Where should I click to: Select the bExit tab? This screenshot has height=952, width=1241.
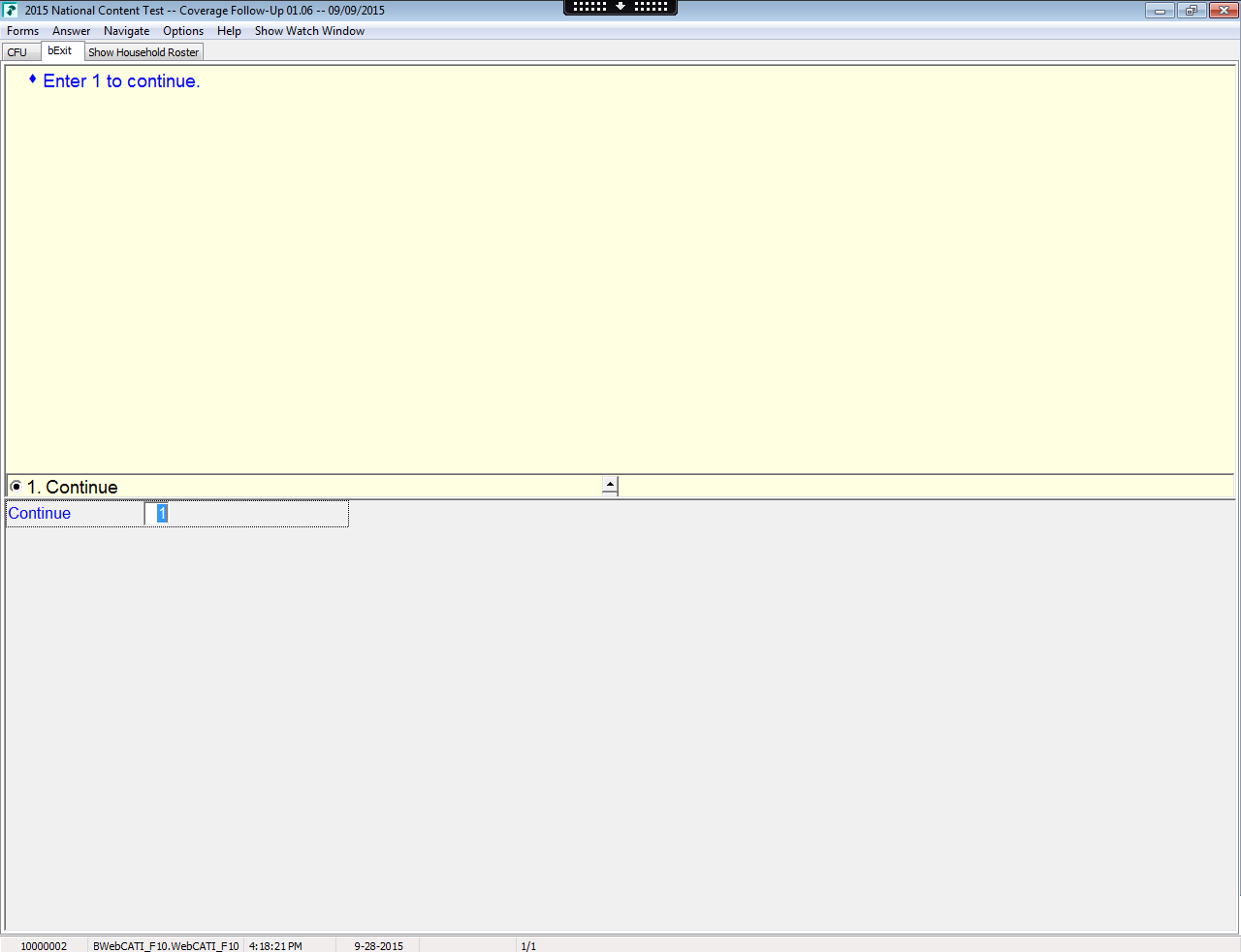(62, 51)
